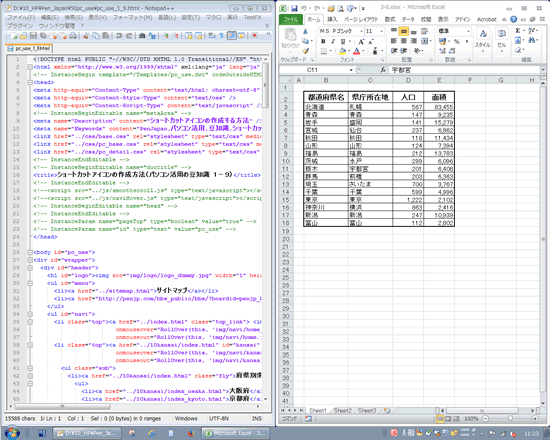550x440 pixels.
Task: Select Normal view button in Excel status bar
Action: 440,419
